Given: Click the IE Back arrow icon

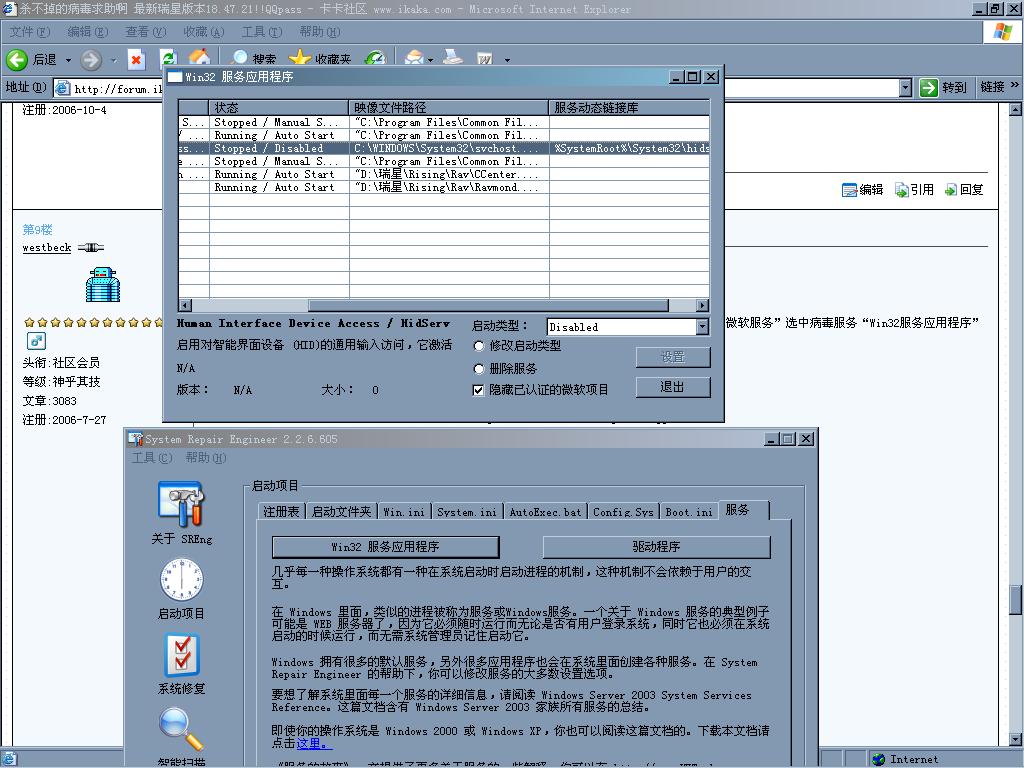Looking at the screenshot, I should tap(17, 60).
